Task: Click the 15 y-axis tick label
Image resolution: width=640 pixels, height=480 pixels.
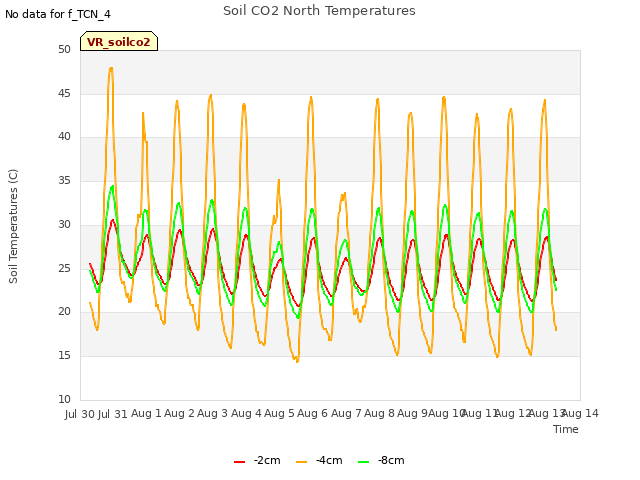Action: click(x=64, y=356)
